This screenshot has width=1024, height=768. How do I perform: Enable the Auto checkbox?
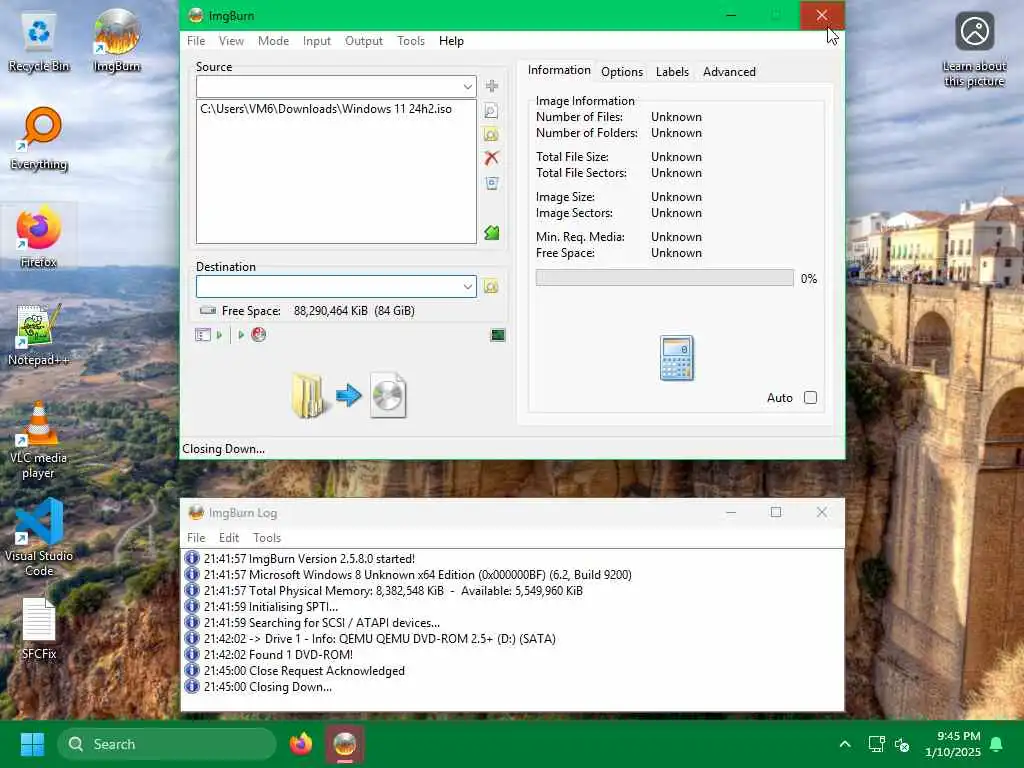[x=810, y=398]
